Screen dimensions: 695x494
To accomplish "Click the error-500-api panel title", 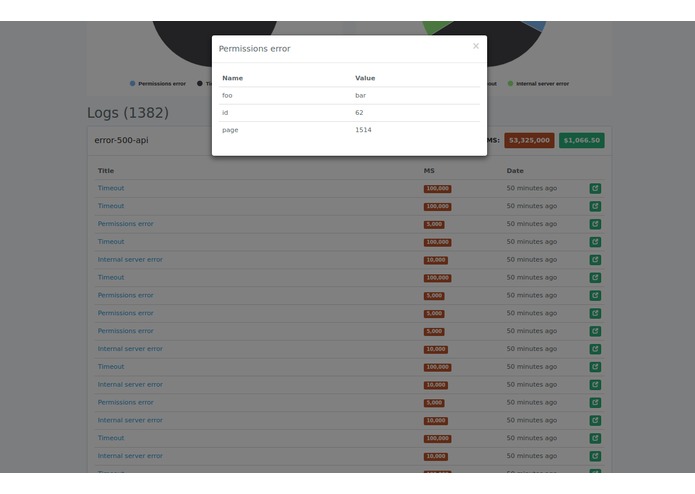I will [121, 140].
